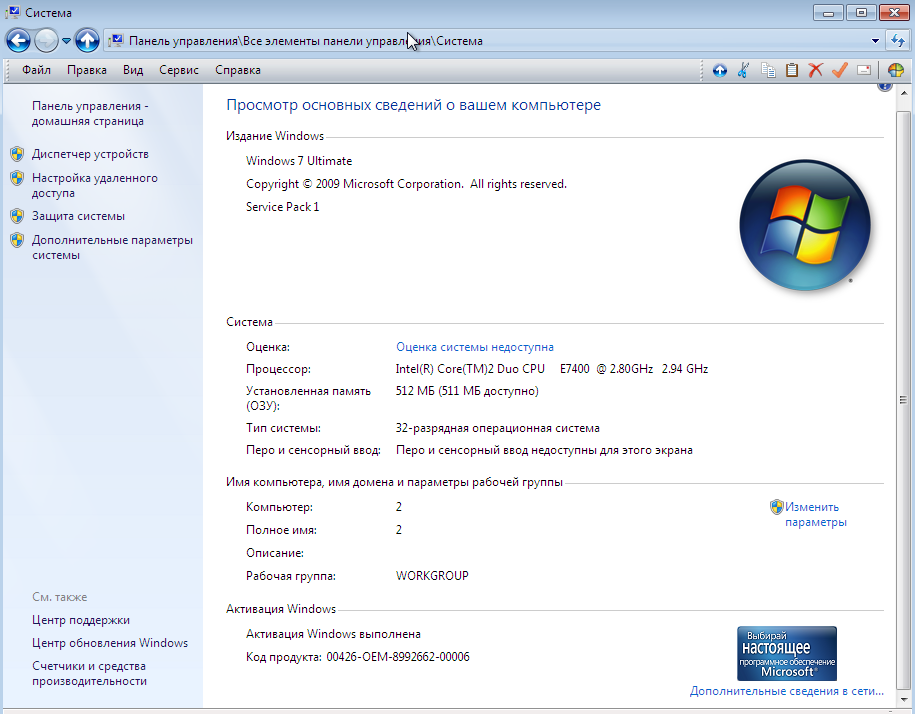Select the WORKGROUP value text
This screenshot has height=714, width=915.
pyautogui.click(x=432, y=576)
